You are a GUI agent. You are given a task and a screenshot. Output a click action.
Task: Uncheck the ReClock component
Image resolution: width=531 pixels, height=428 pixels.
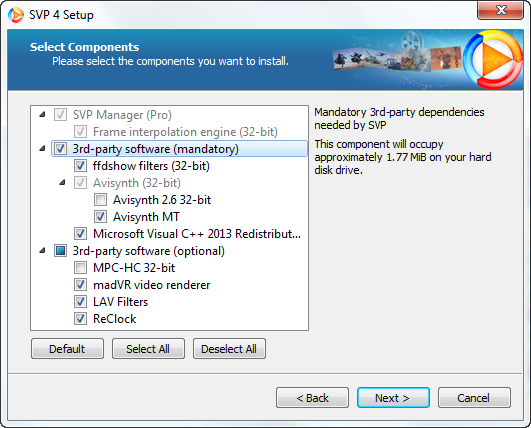80,319
